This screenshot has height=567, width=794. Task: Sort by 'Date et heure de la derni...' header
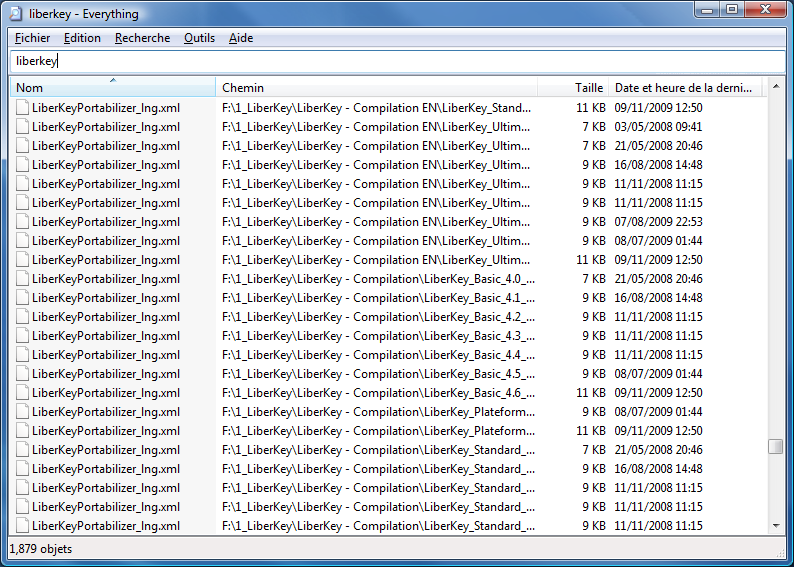[685, 87]
